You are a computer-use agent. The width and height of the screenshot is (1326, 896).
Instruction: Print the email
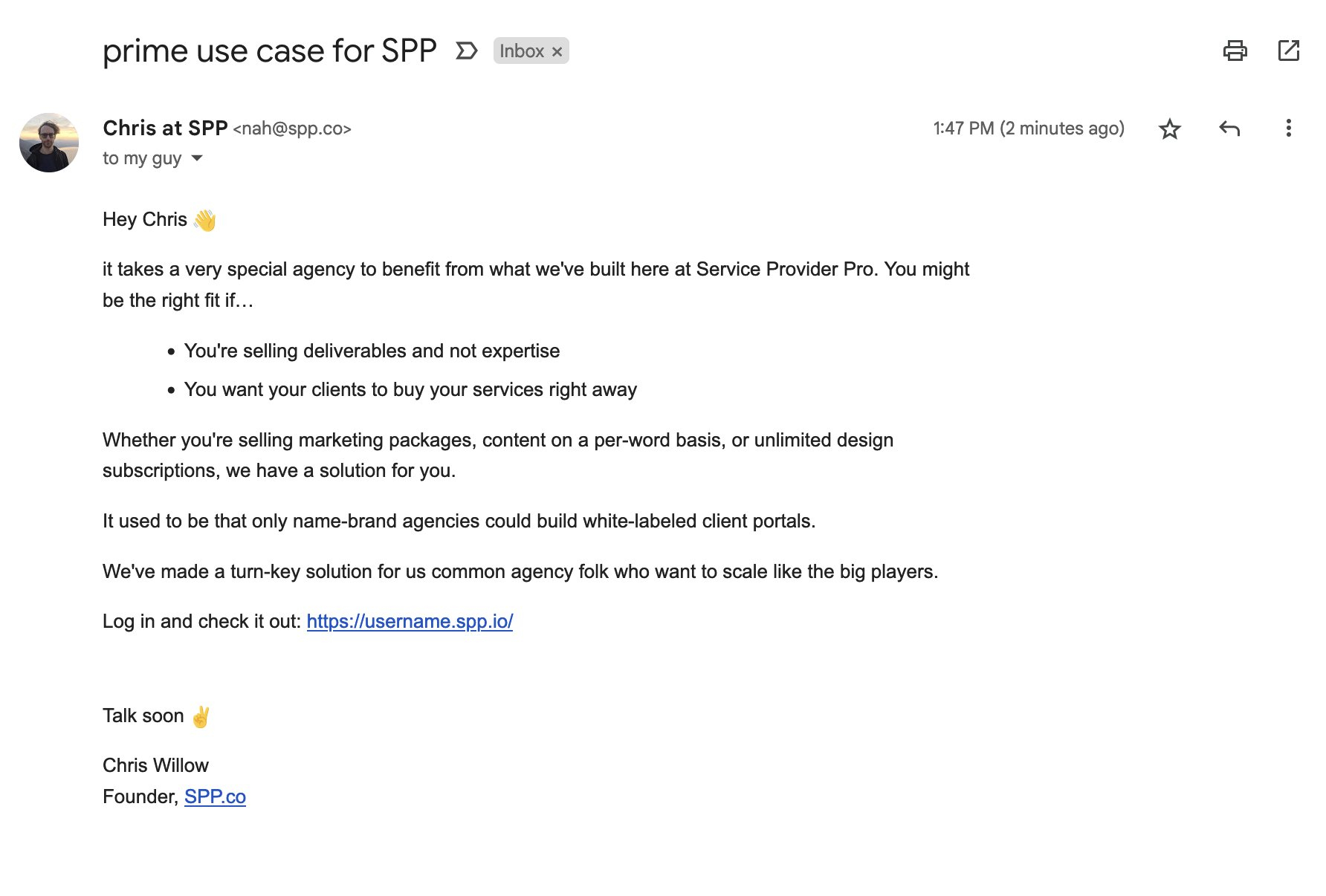[x=1235, y=51]
